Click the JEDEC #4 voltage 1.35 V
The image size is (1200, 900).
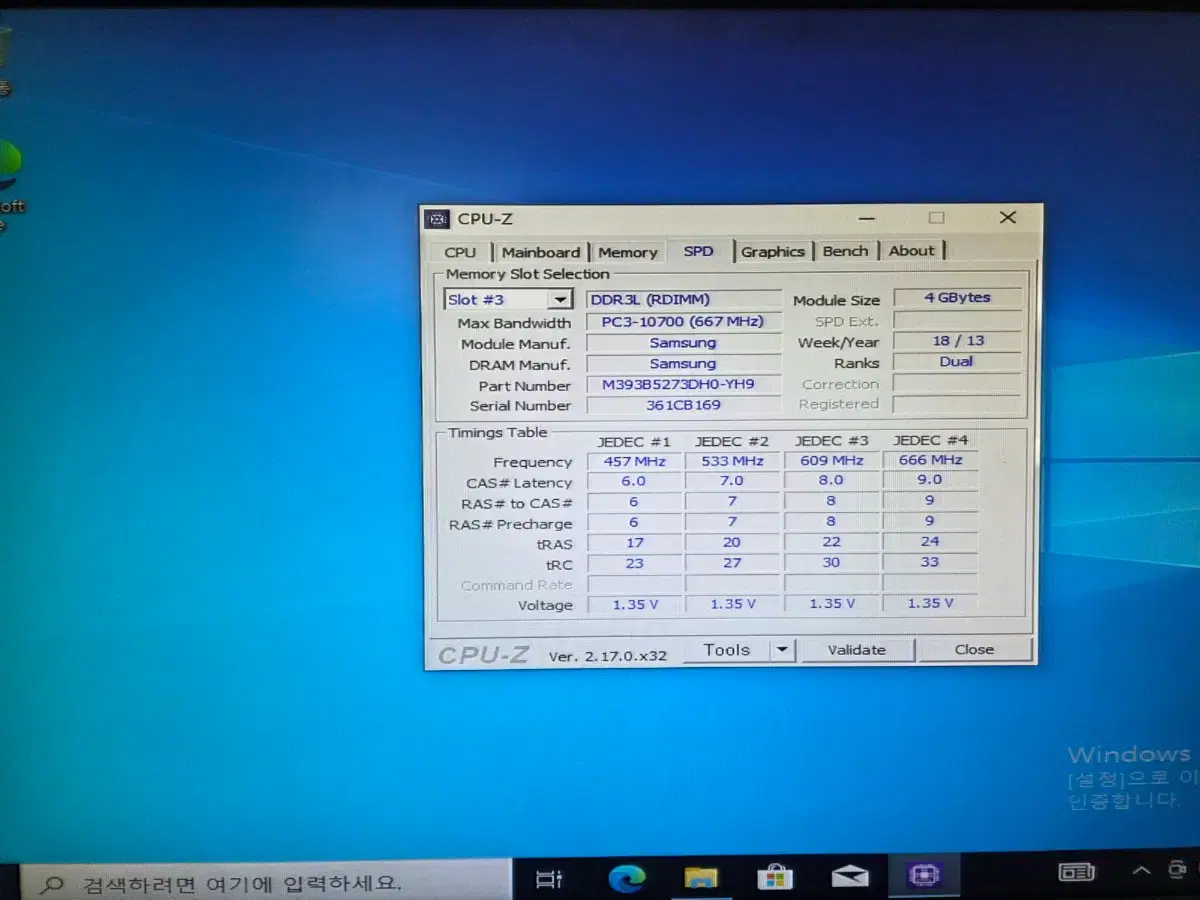[x=930, y=604]
